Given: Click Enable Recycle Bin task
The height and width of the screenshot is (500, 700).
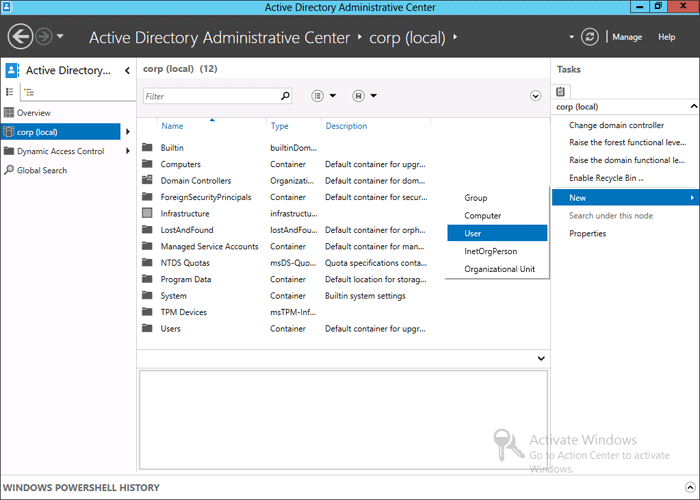Looking at the screenshot, I should [606, 178].
